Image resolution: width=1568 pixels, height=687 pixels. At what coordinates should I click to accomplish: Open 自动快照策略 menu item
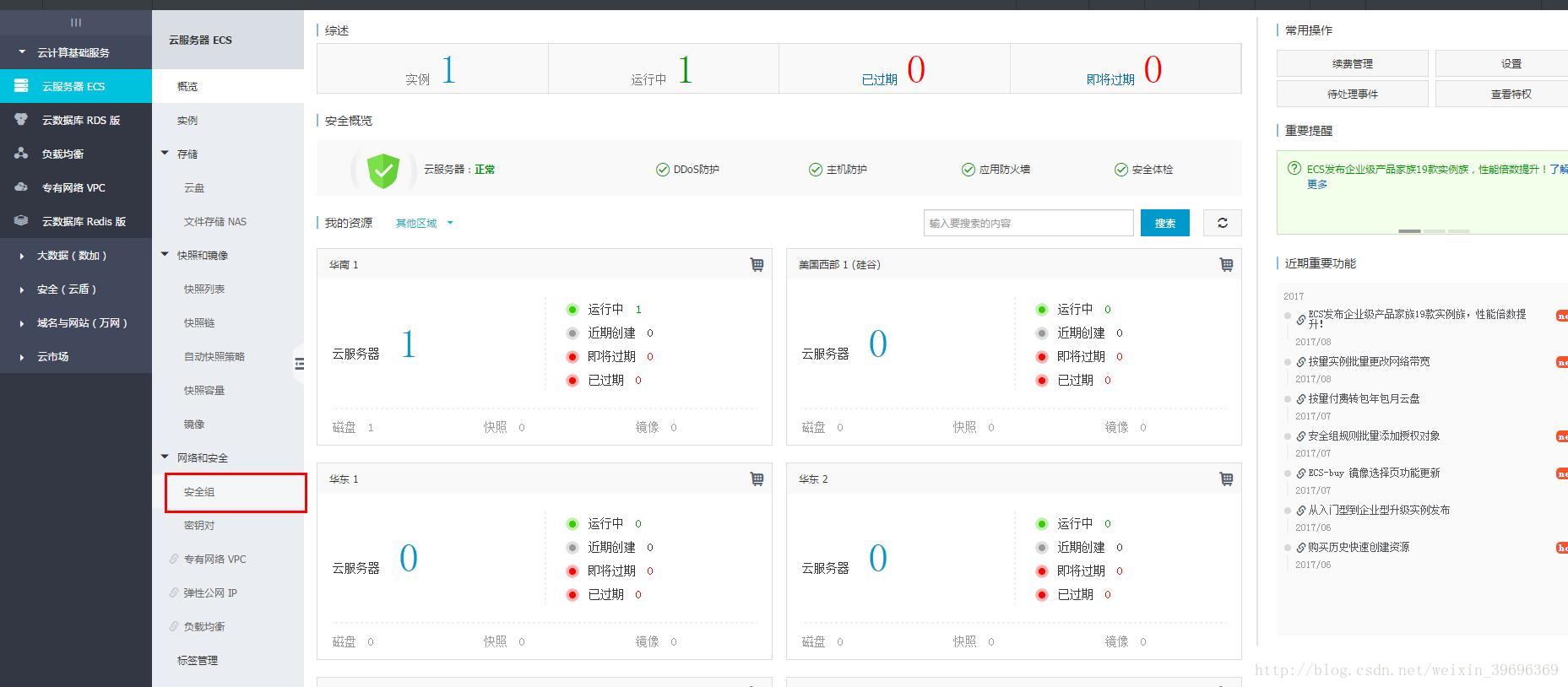[x=214, y=356]
